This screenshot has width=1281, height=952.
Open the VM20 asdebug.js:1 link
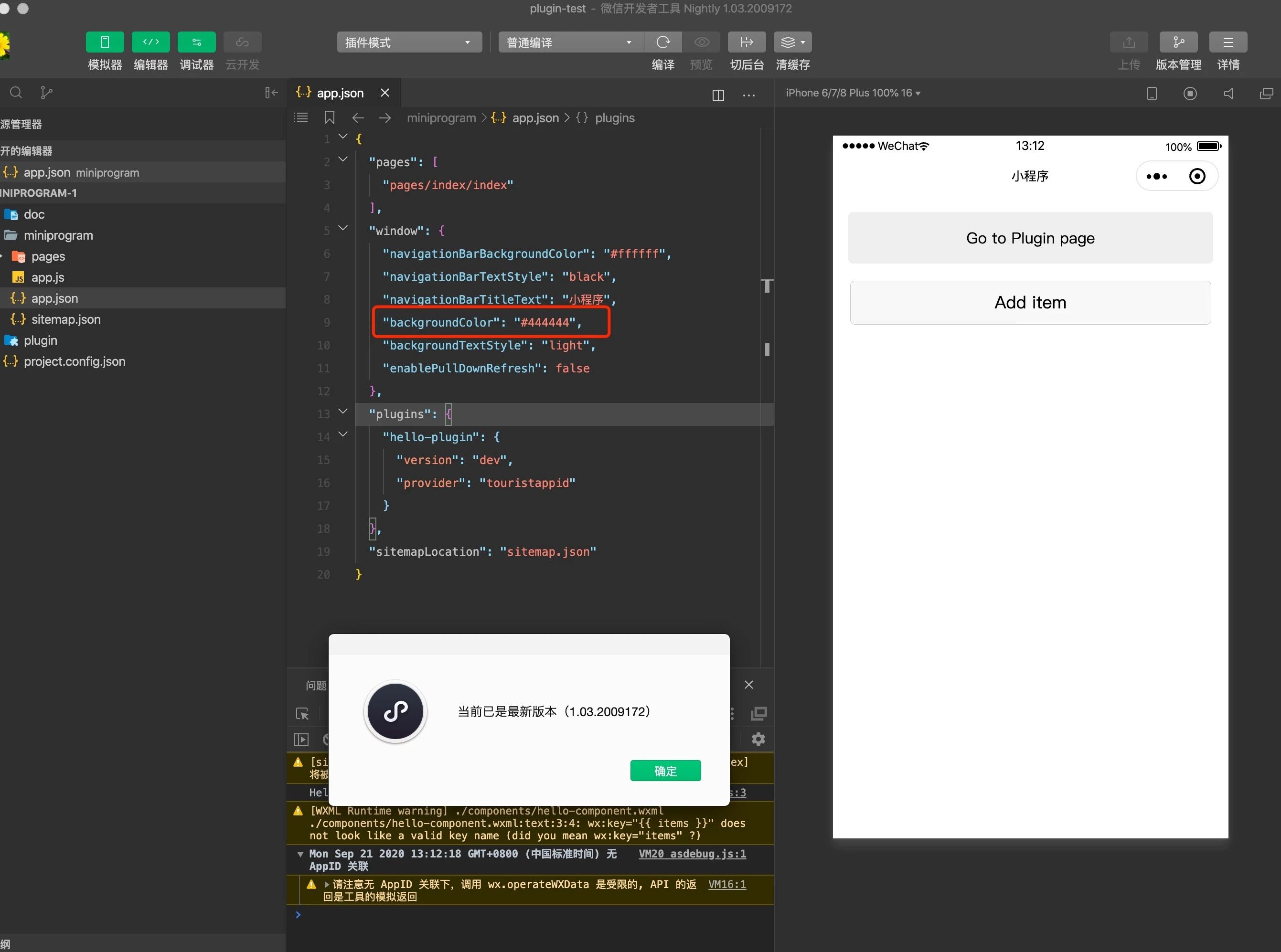[x=692, y=854]
